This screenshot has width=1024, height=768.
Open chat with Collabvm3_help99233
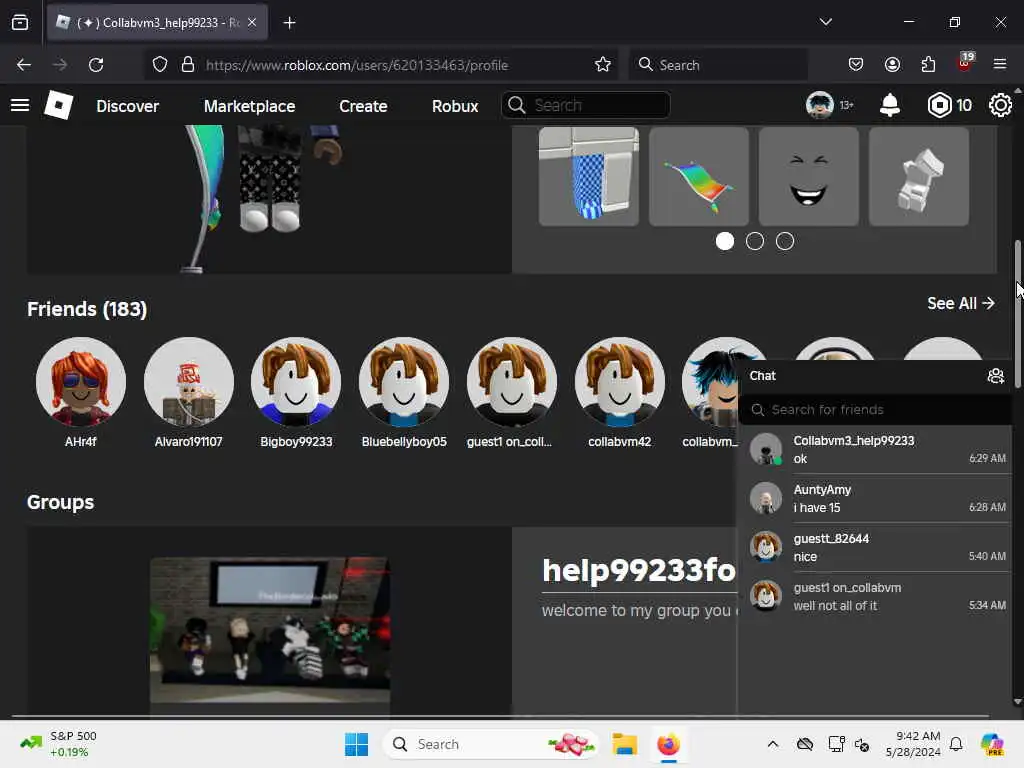(x=874, y=449)
